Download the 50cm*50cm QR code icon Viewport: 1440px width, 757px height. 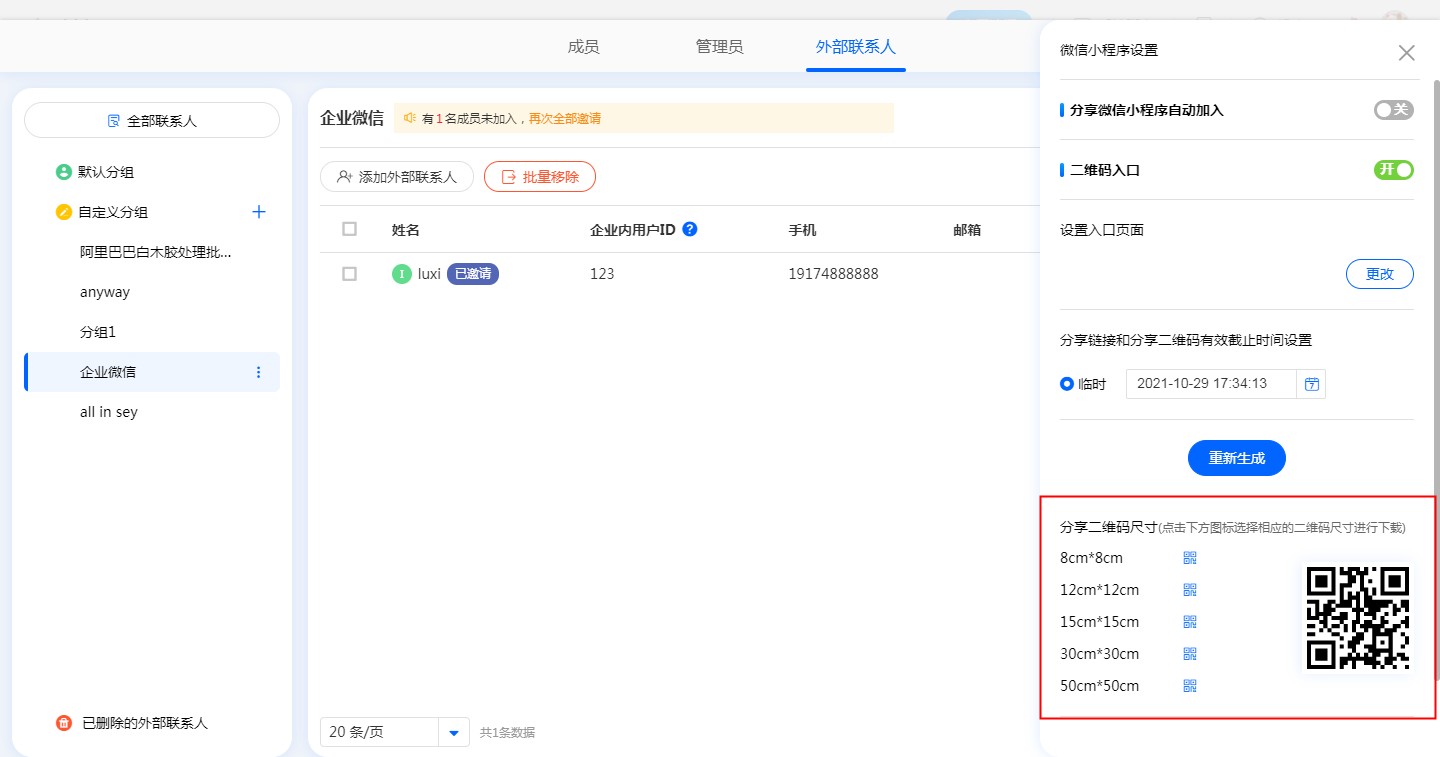(x=1190, y=686)
